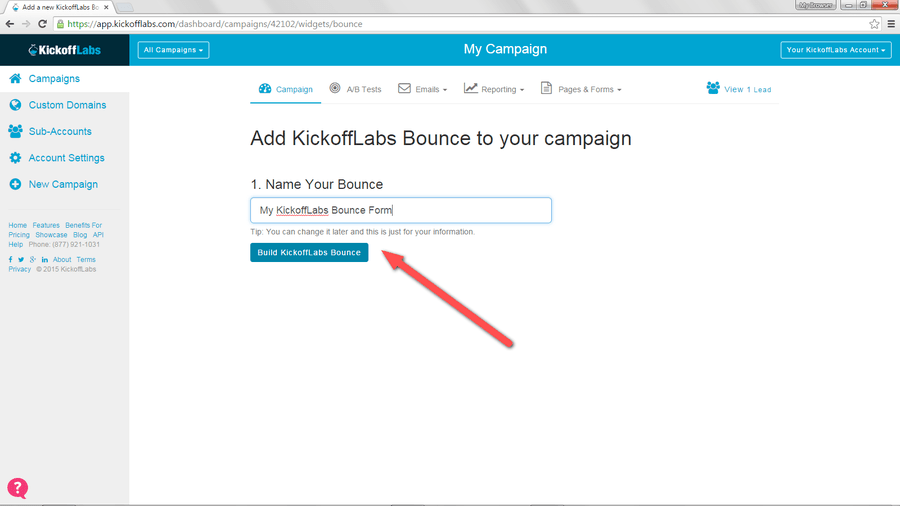Open the View 1 Lead link
Screen dimensions: 900x506
738,89
